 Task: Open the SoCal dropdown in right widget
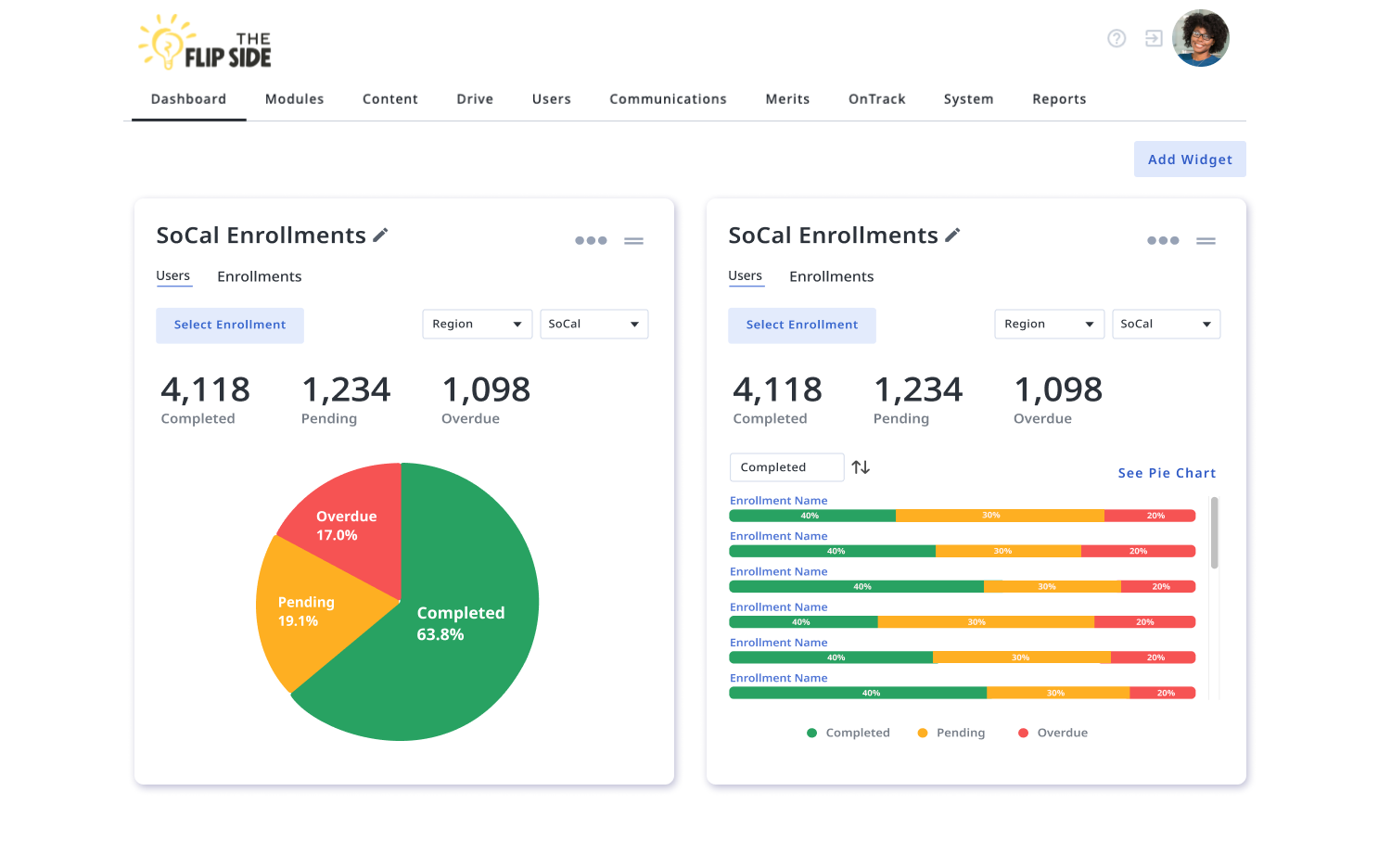1166,324
